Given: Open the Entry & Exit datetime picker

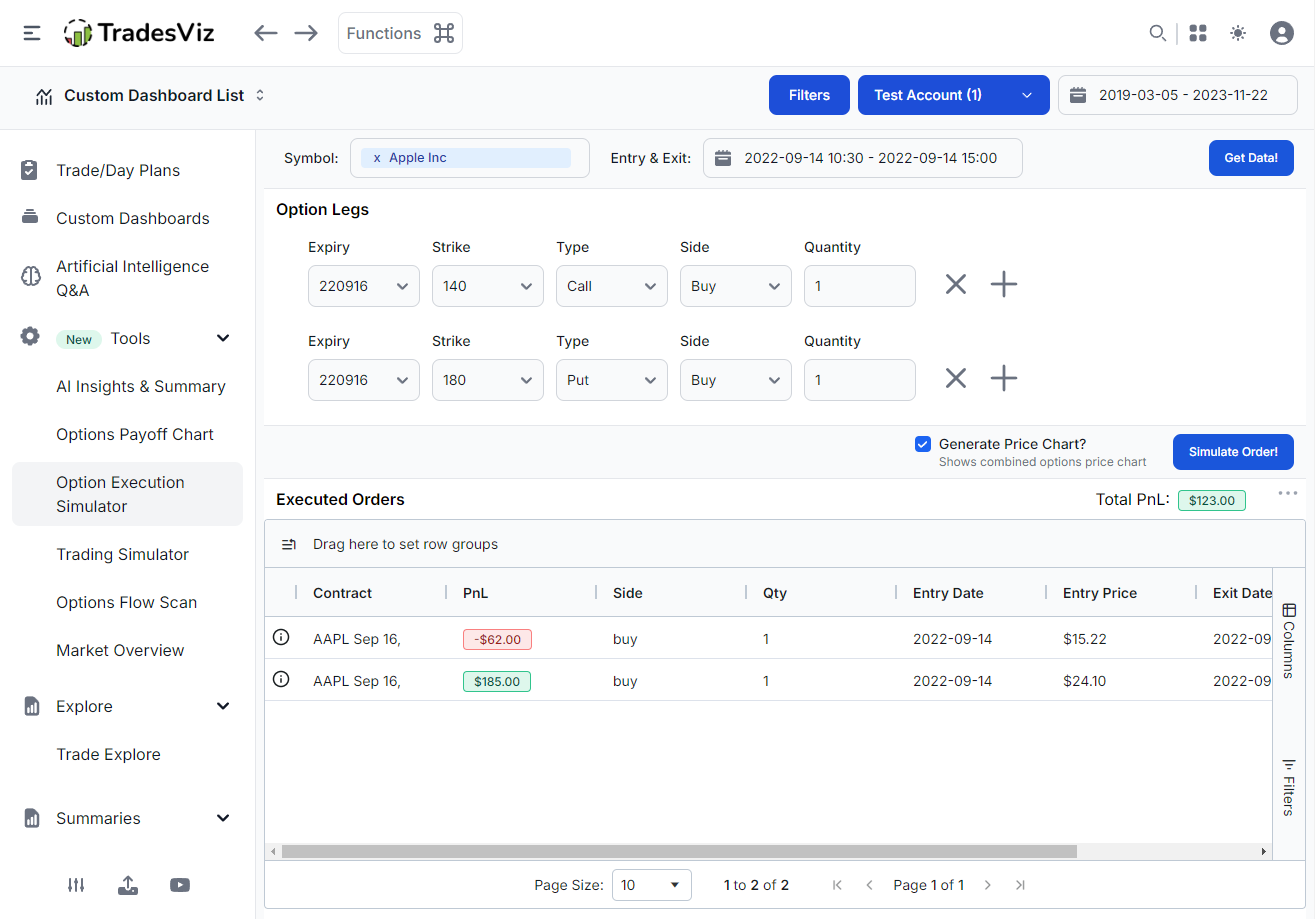Looking at the screenshot, I should click(x=863, y=158).
